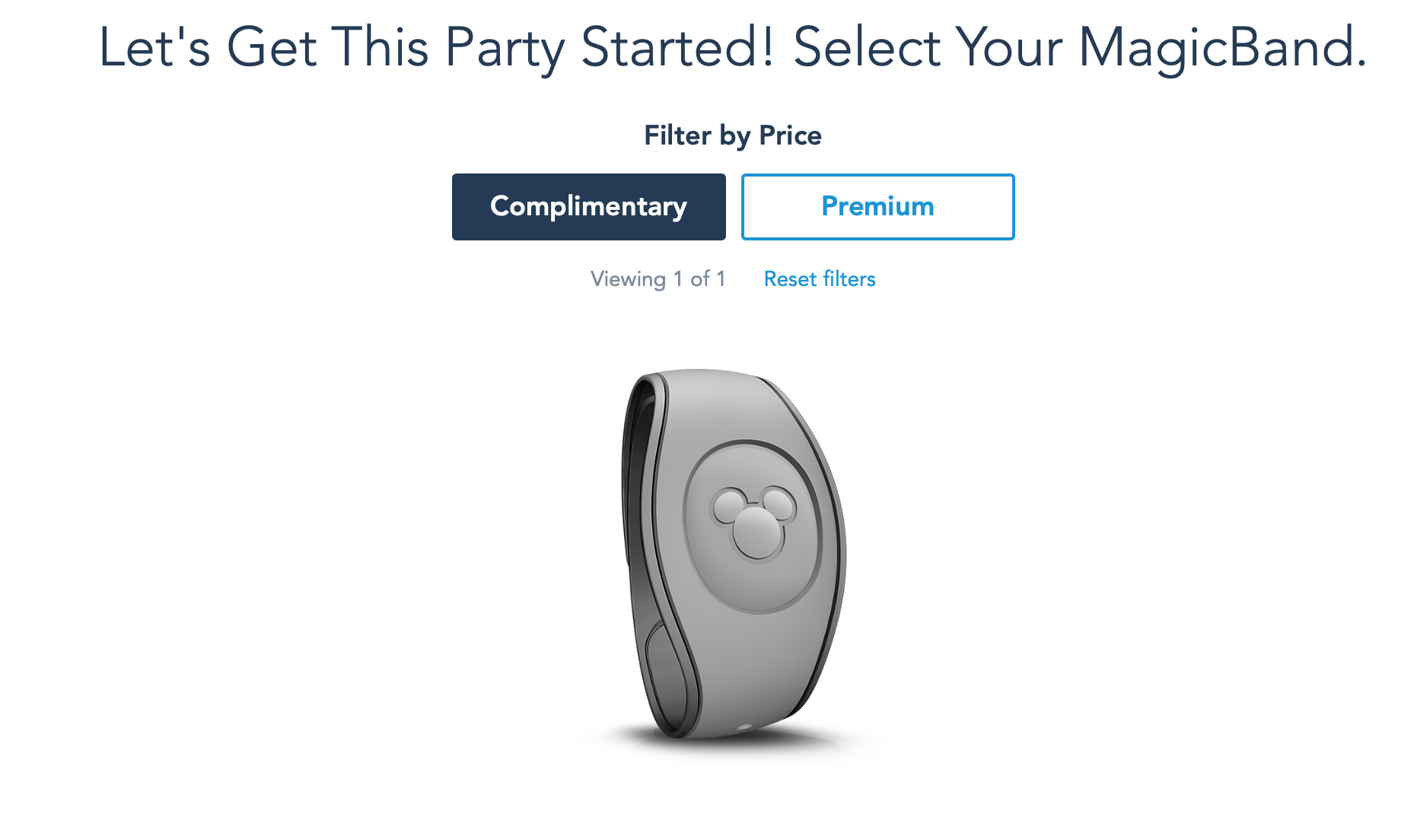Viewport: 1414px width, 840px height.
Task: Click the "Viewing 1 of 1" count text
Action: 658,279
